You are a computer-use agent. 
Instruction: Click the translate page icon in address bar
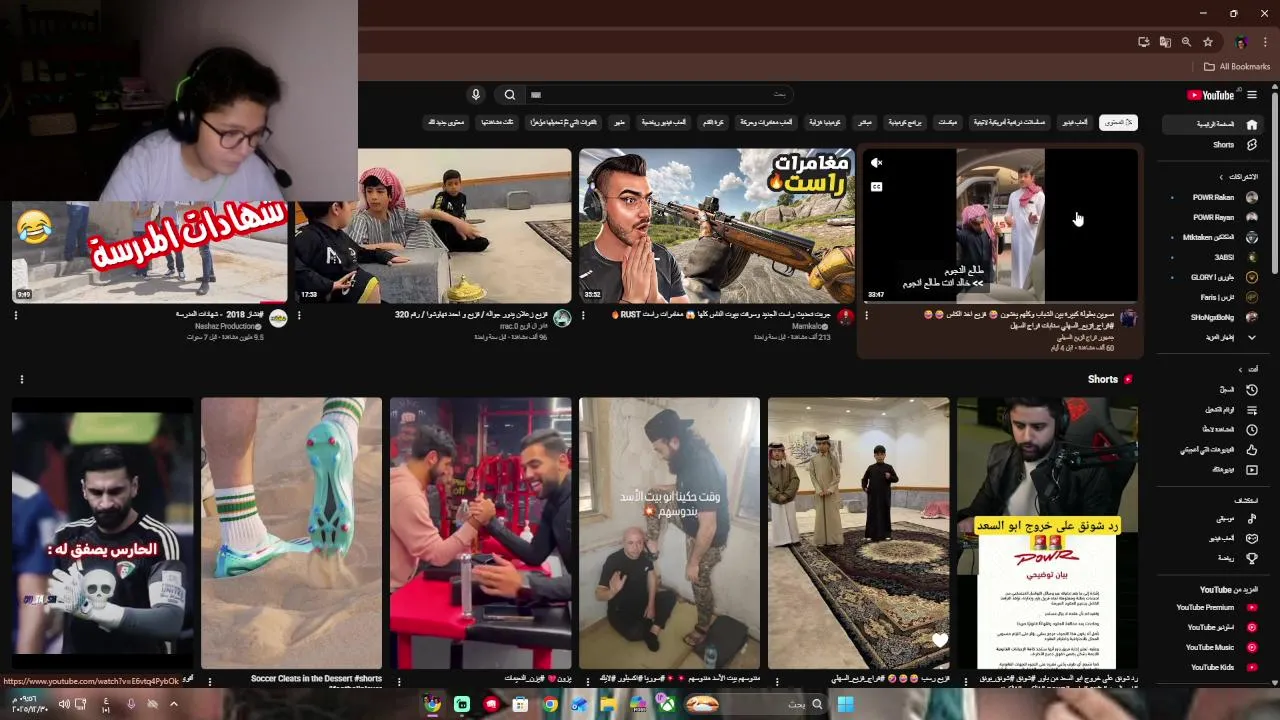tap(1165, 42)
